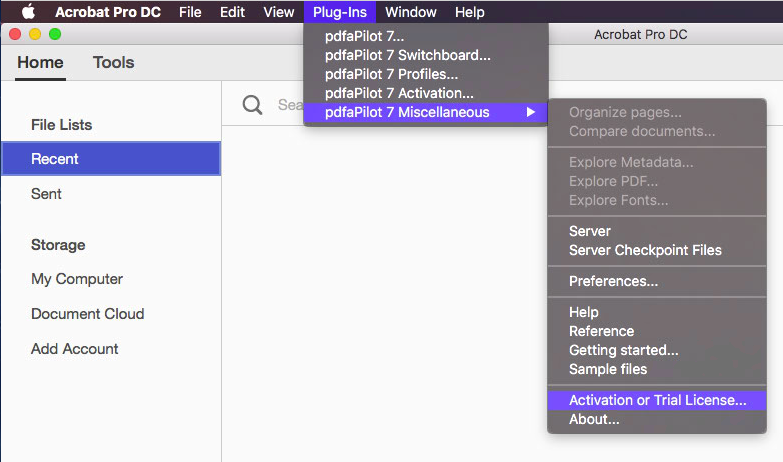Image resolution: width=783 pixels, height=462 pixels.
Task: Open the Window menu
Action: (410, 12)
